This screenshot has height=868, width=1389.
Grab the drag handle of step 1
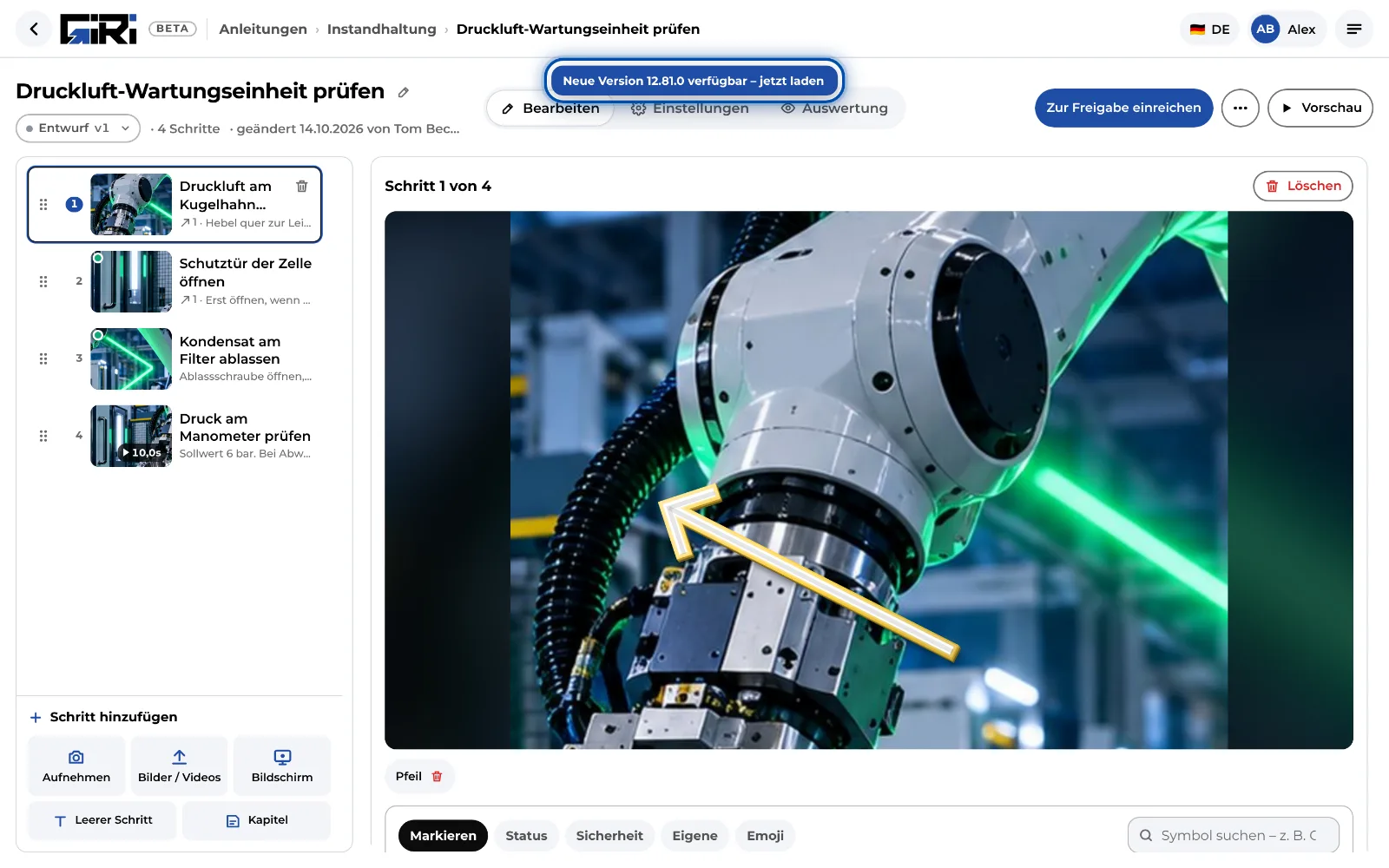pyautogui.click(x=43, y=205)
